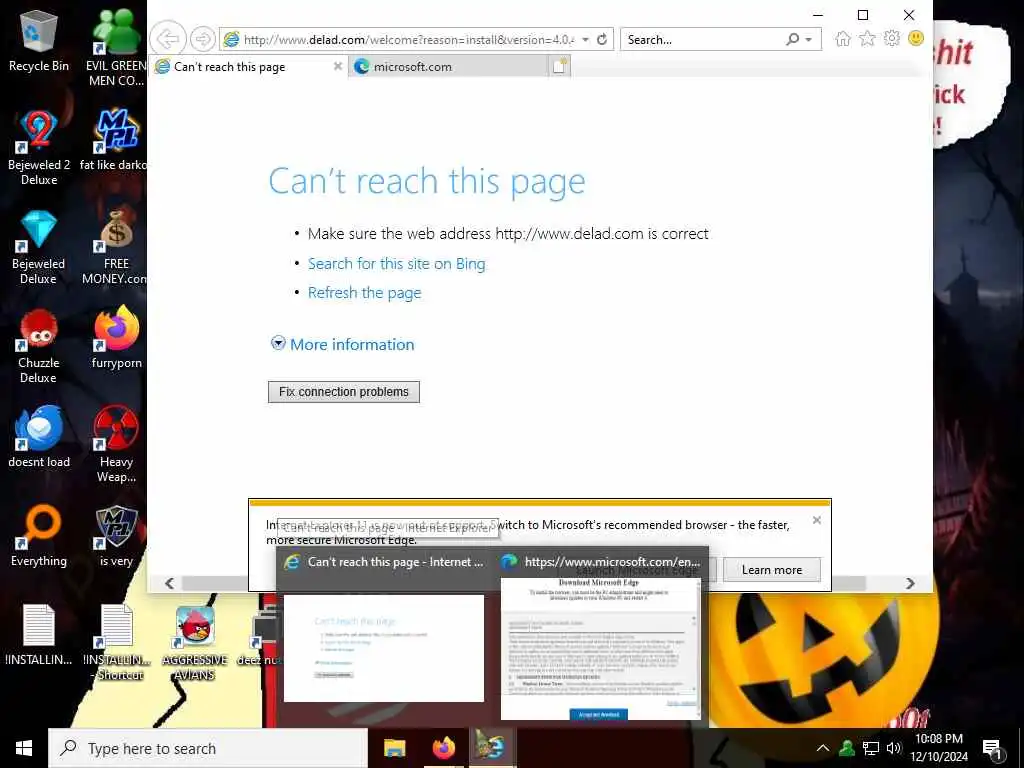Image resolution: width=1024 pixels, height=768 pixels.
Task: Select the !INSTALLIN... text file icon
Action: point(39,635)
